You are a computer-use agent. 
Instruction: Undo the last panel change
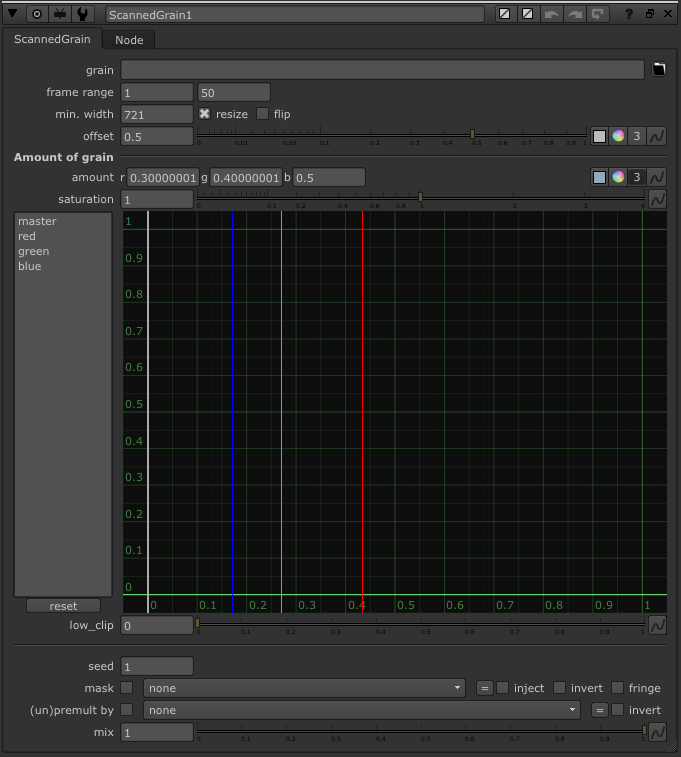pos(551,14)
